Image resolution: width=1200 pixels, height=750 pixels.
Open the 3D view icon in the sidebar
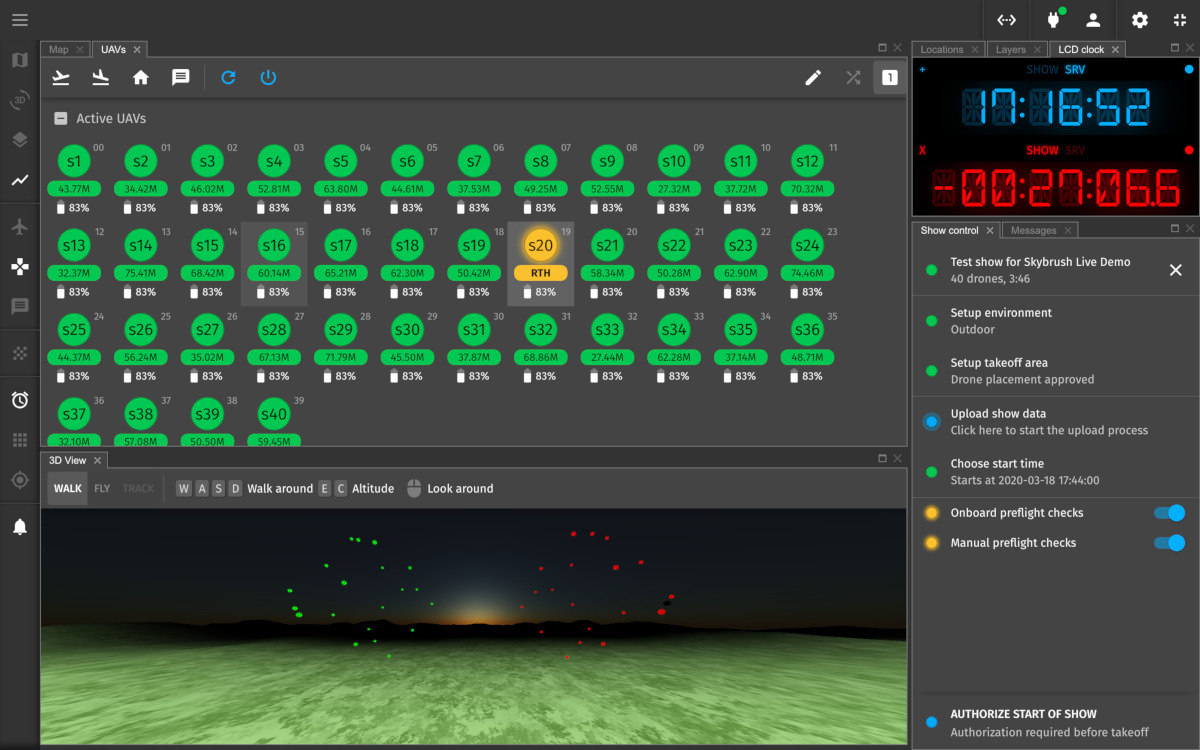(x=19, y=99)
